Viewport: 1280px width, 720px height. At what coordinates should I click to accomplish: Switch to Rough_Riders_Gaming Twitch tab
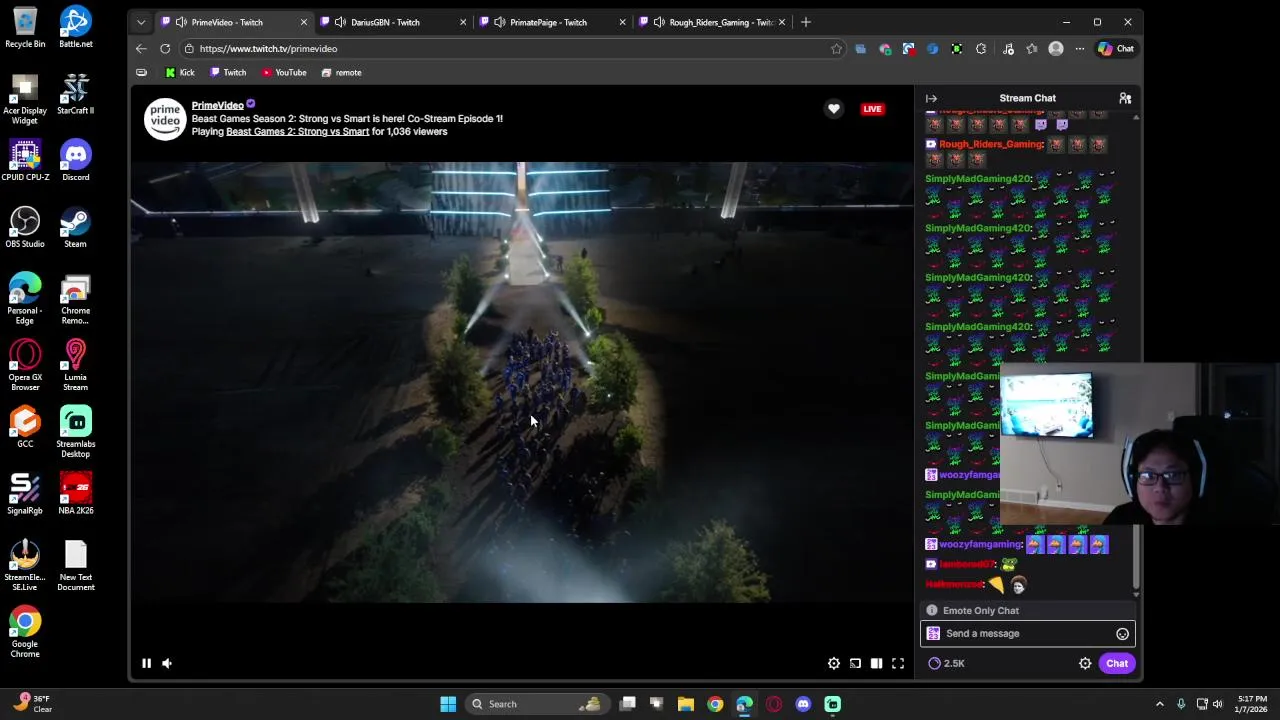pyautogui.click(x=712, y=22)
